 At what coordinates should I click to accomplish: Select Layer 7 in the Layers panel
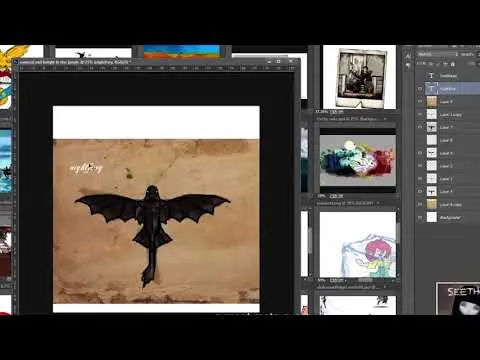448,127
